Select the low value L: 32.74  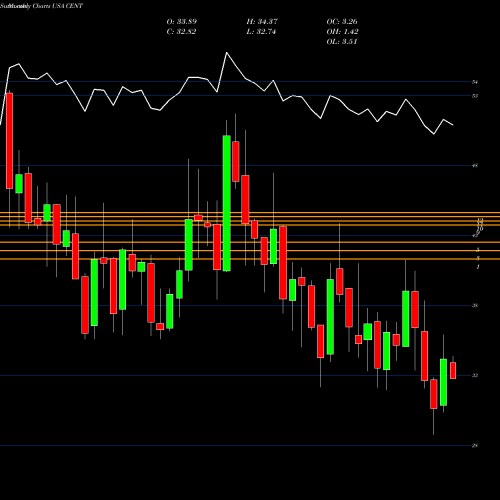pos(261,32)
